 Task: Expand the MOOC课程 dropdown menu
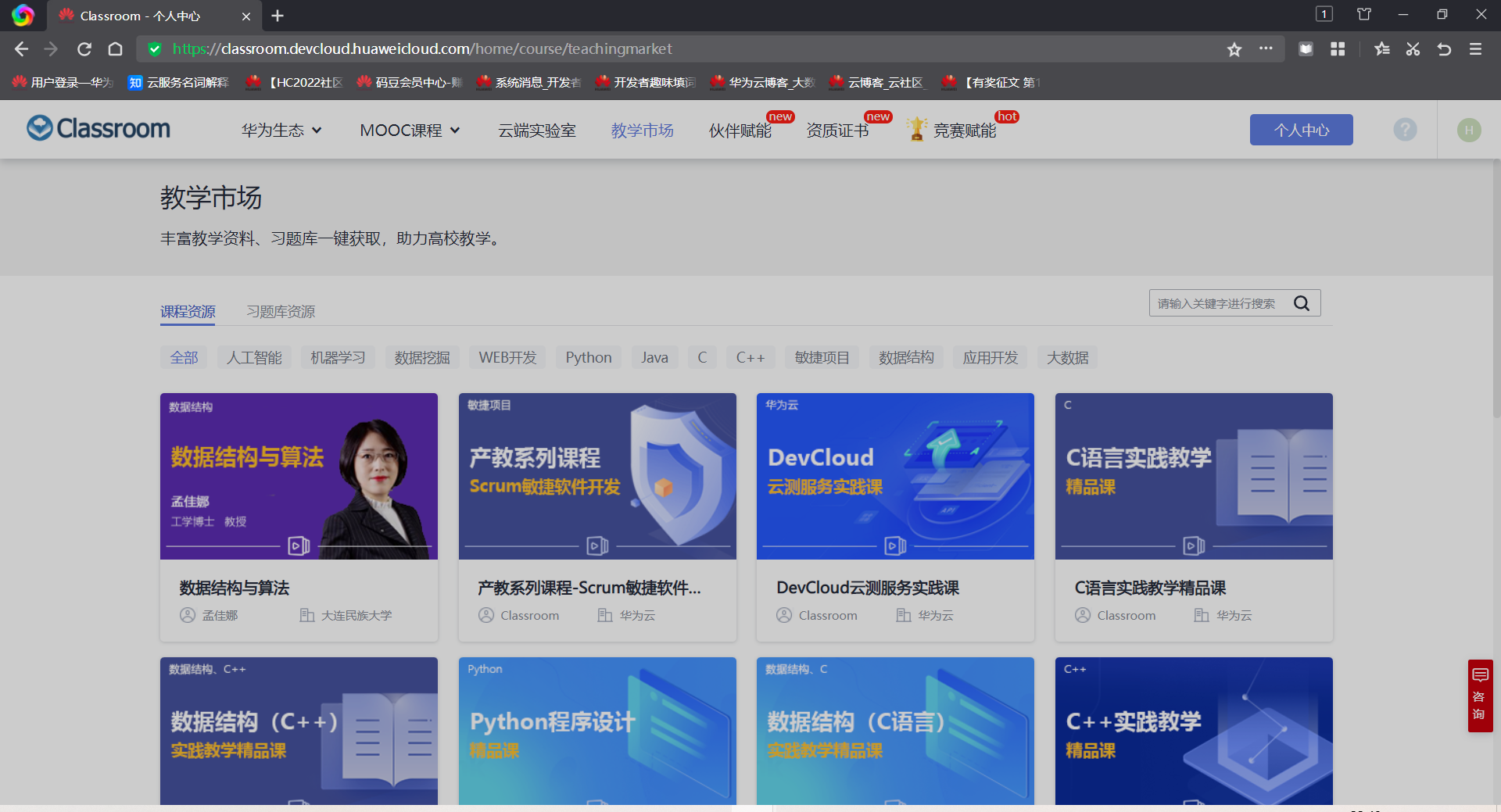[410, 131]
